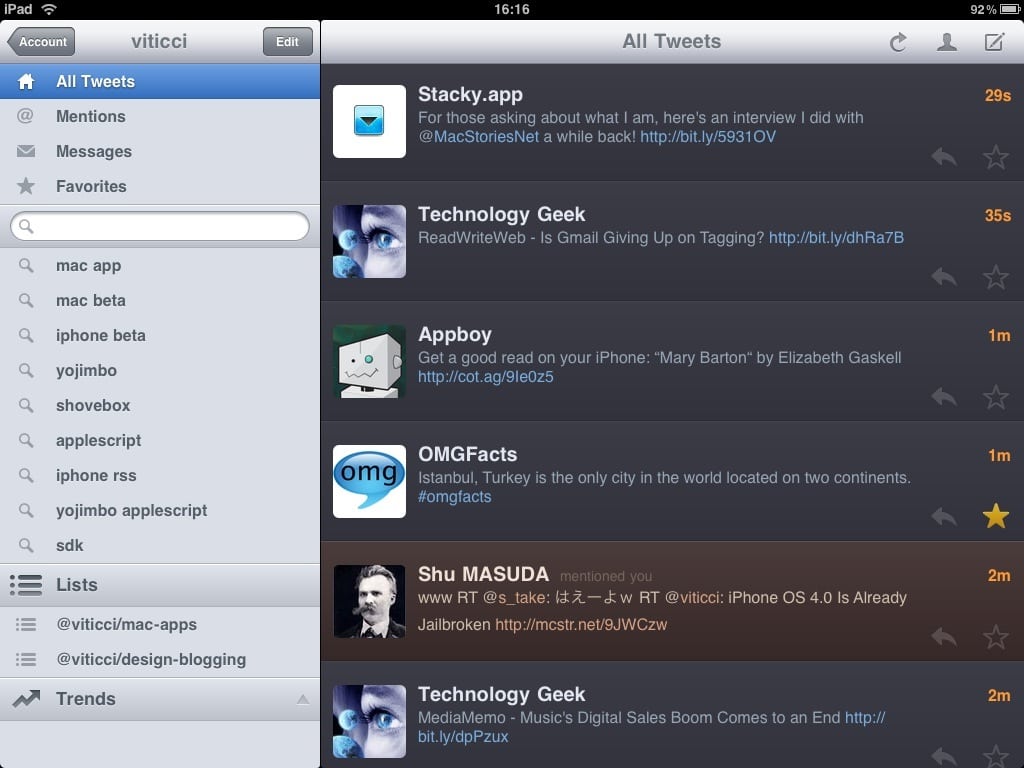Favorite the Appboy tweet
This screenshot has width=1024, height=768.
pos(996,396)
